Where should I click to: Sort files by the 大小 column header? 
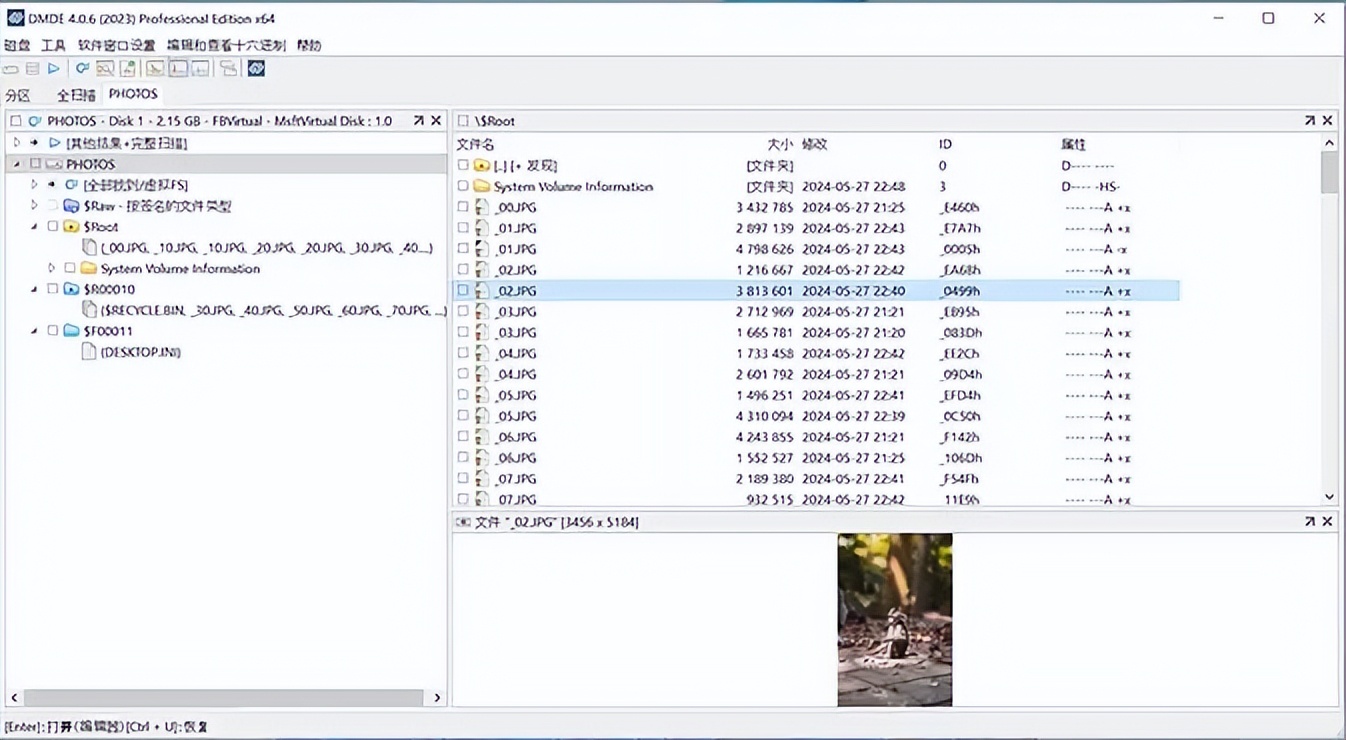click(779, 144)
